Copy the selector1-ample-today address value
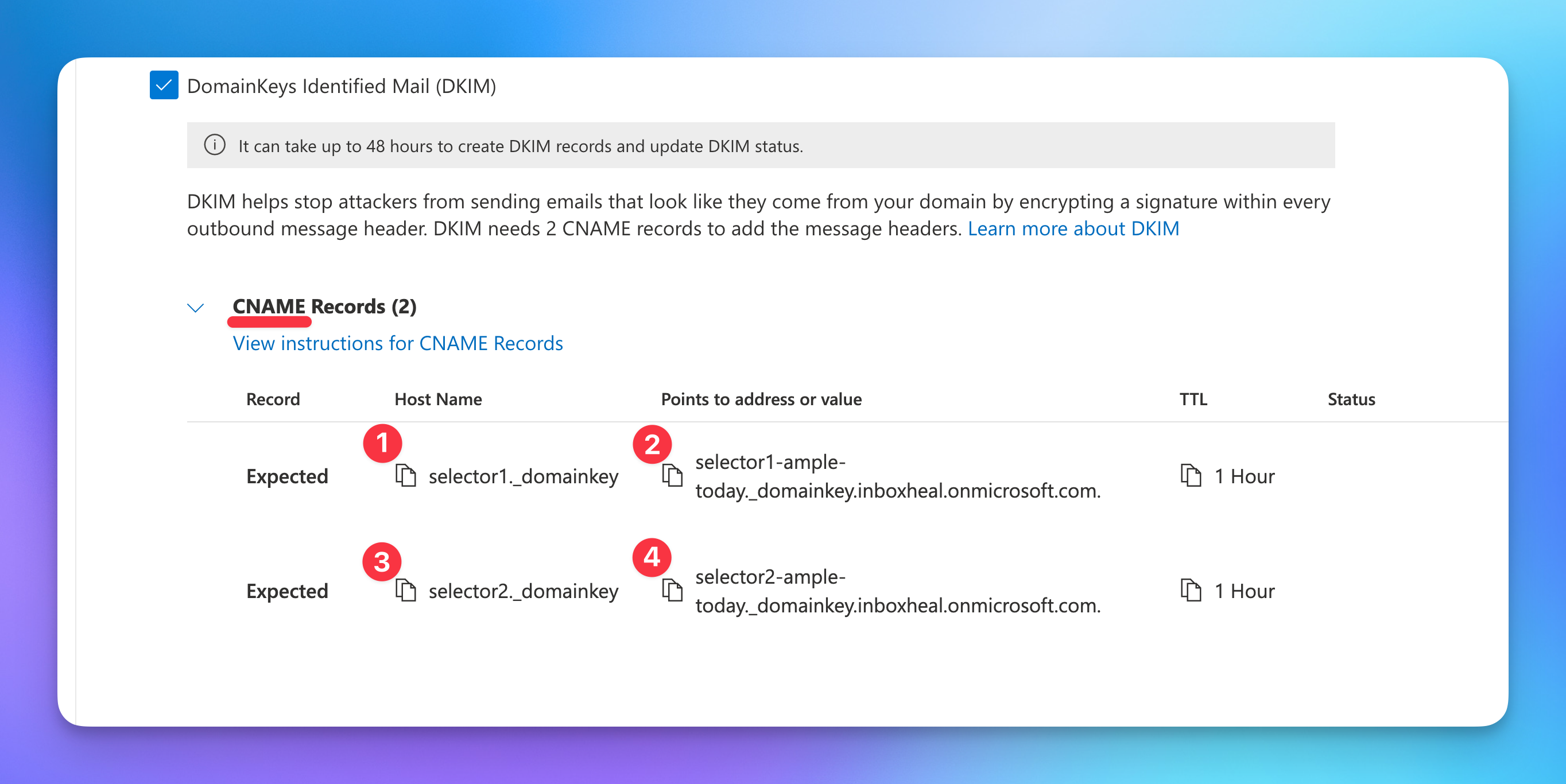 pyautogui.click(x=672, y=476)
